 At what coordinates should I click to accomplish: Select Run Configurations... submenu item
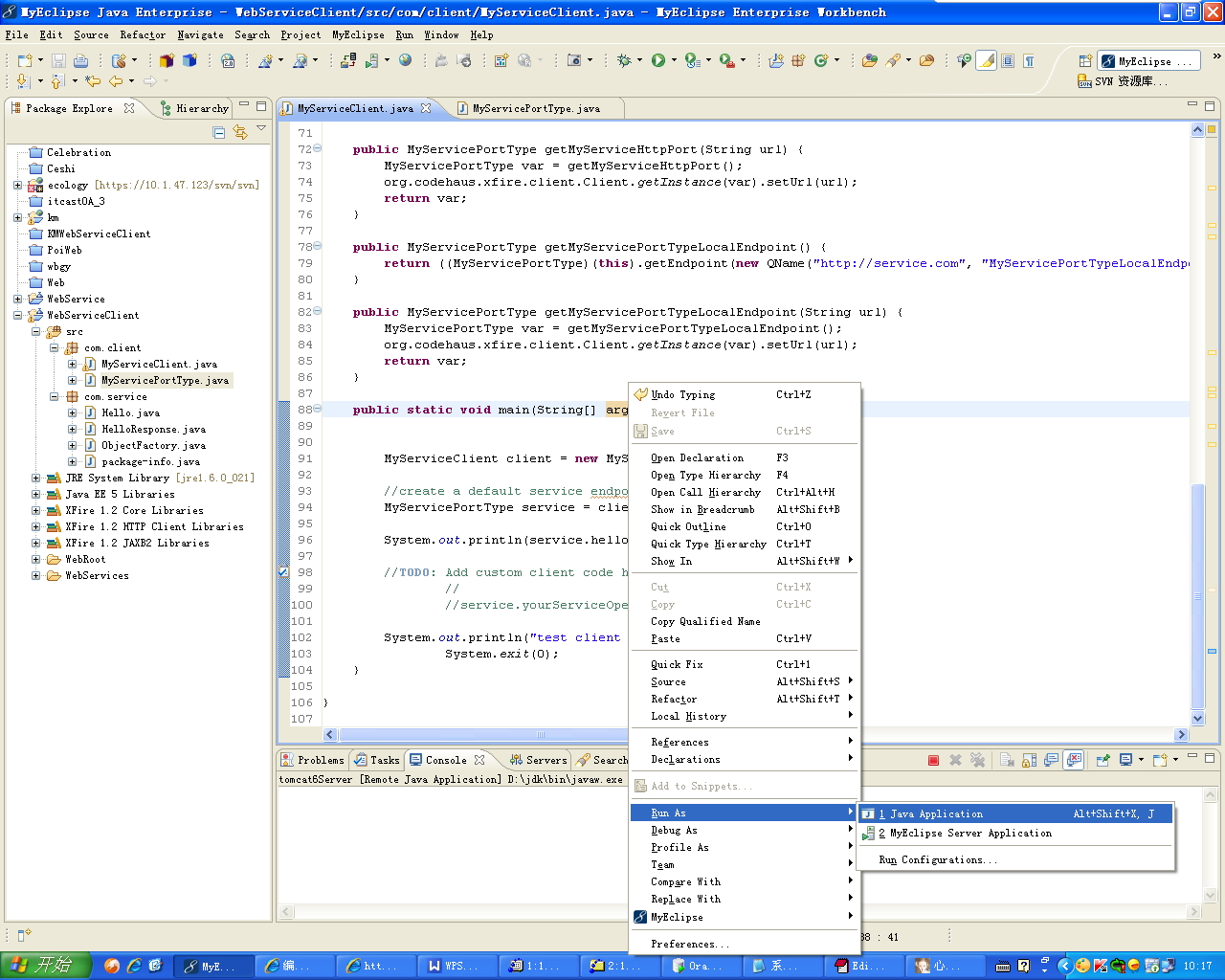[x=1016, y=859]
